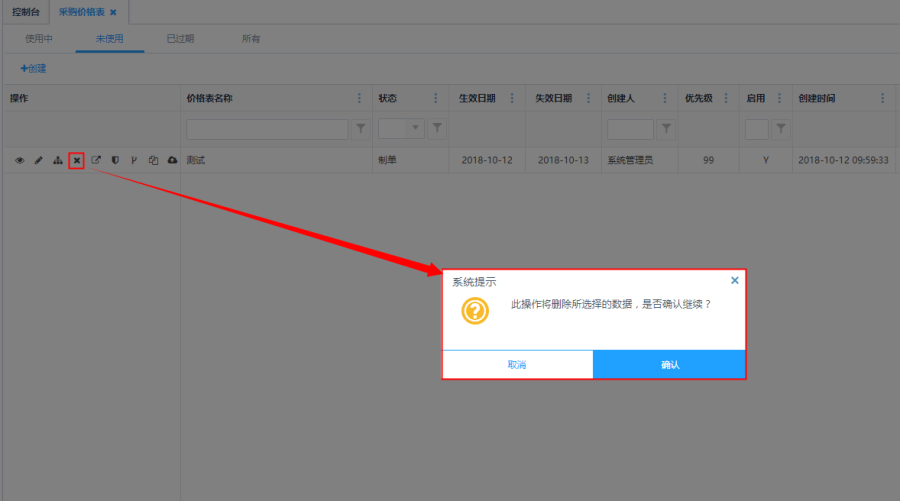Click the 创建人 filter input field
Image resolution: width=900 pixels, height=501 pixels.
(x=630, y=129)
